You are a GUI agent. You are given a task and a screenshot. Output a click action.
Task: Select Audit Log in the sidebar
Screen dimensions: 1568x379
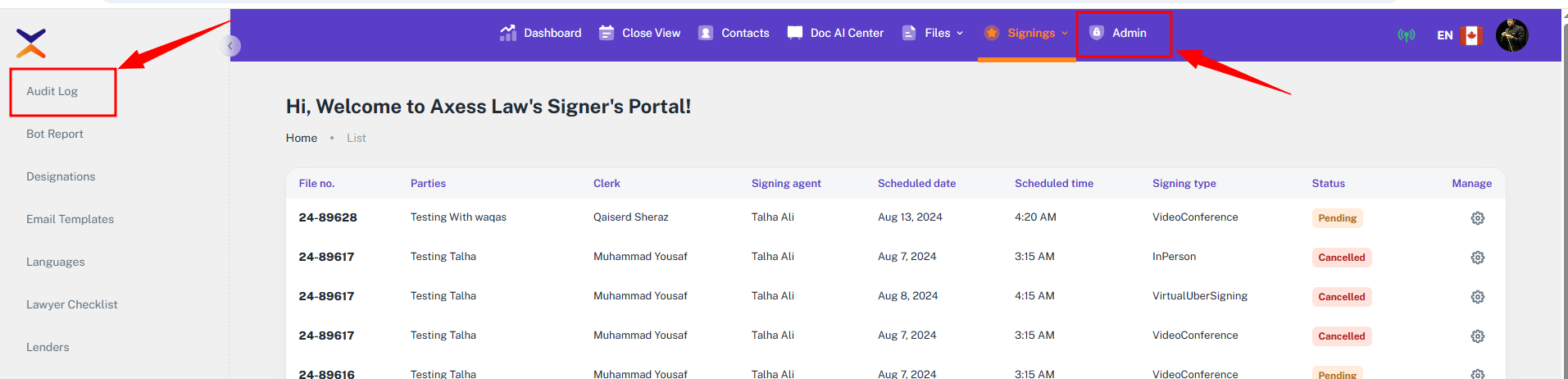(x=52, y=91)
